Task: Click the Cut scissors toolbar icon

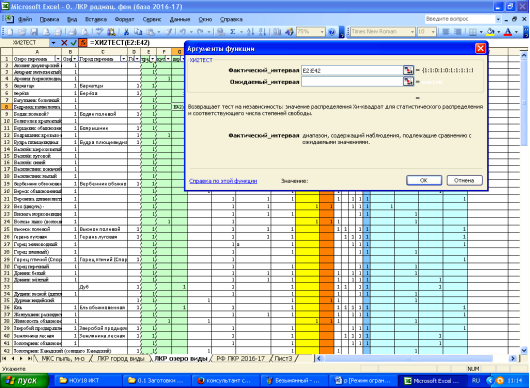Action: pos(126,32)
